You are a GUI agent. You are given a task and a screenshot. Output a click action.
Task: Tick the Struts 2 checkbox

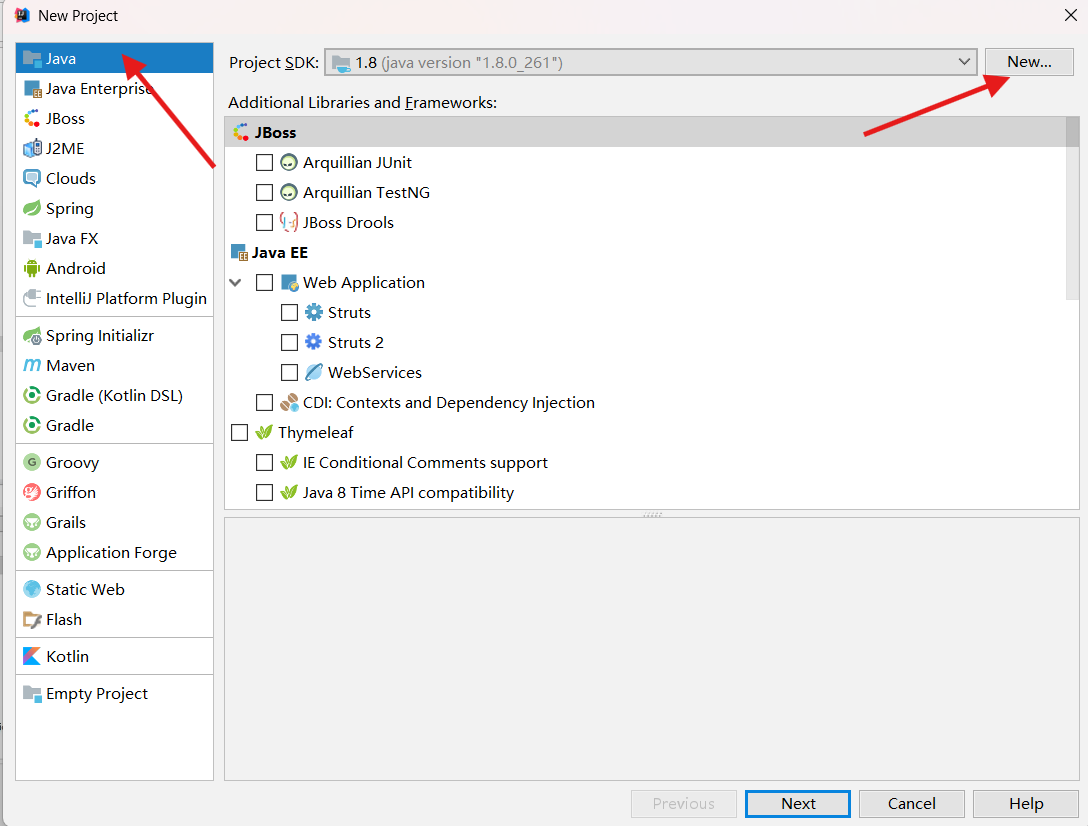(x=289, y=342)
